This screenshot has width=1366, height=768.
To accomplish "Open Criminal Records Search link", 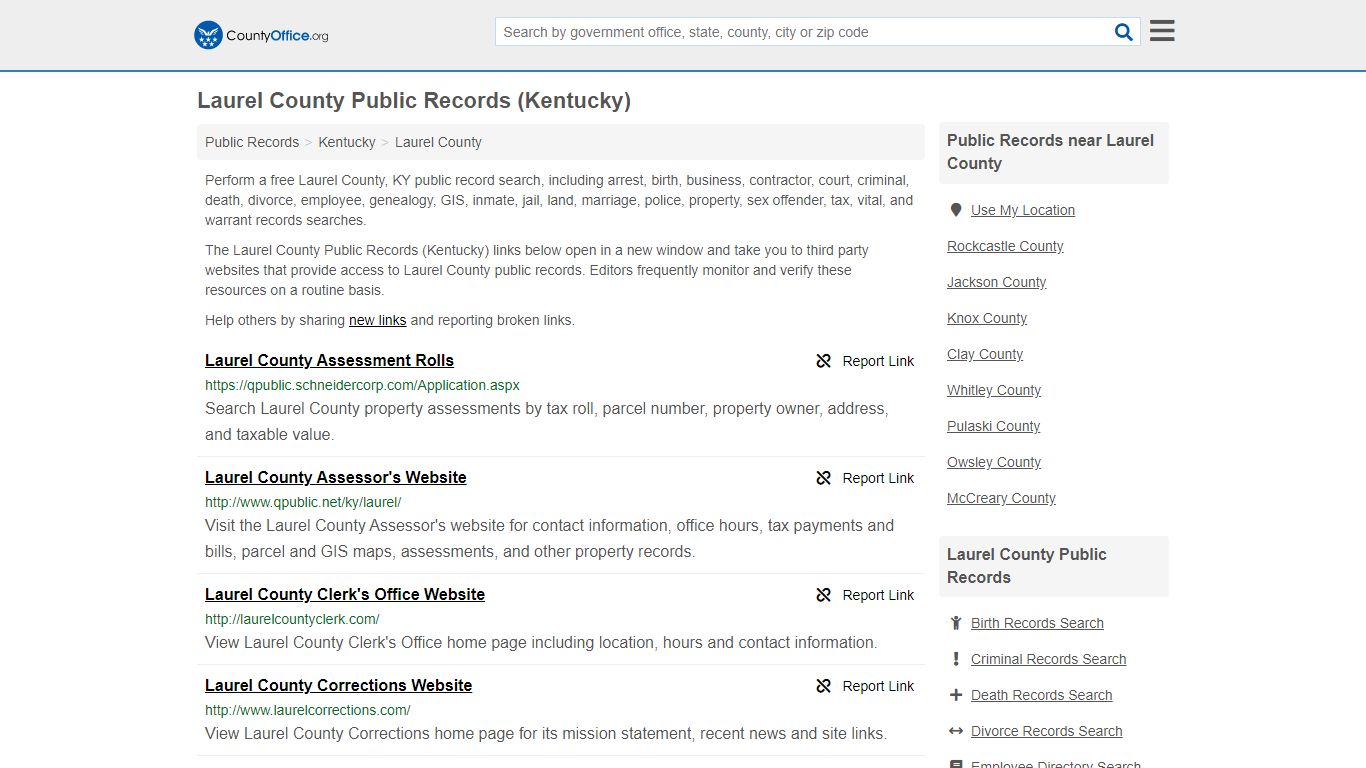I will tap(1048, 659).
